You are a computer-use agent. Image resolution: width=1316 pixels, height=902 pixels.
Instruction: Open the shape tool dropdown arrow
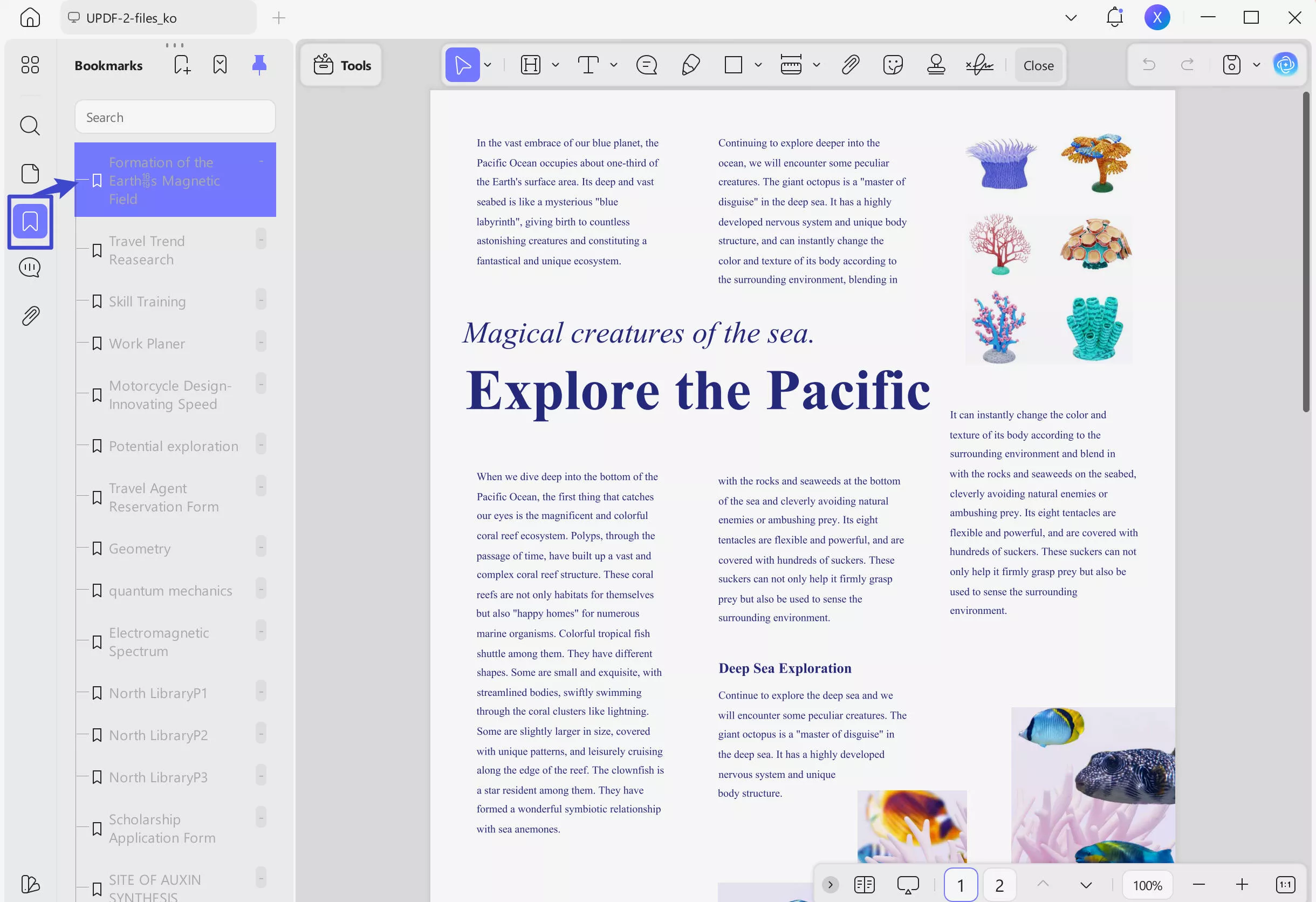[758, 65]
